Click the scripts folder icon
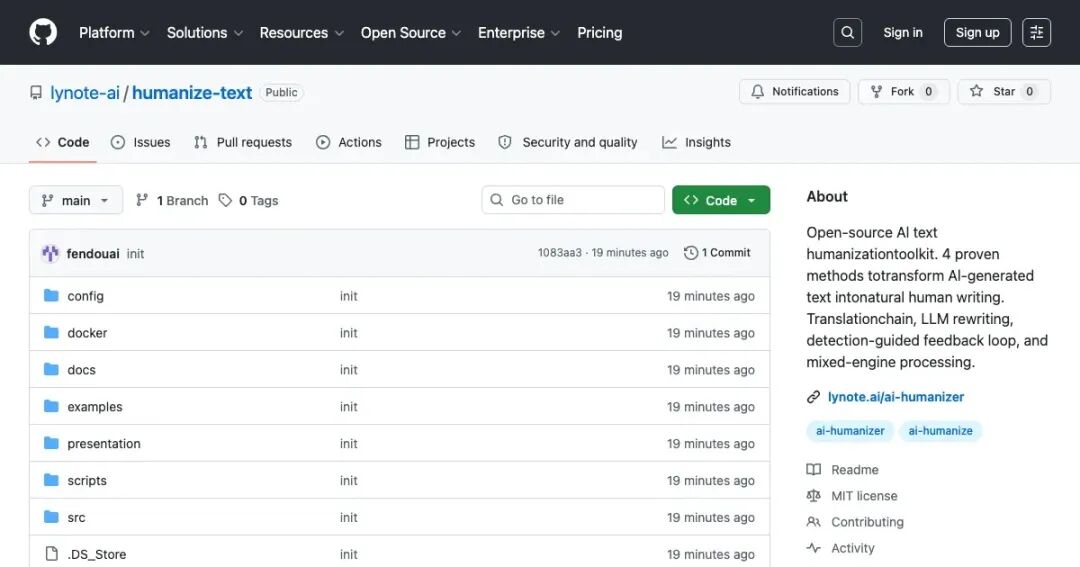Screen dimensions: 1080x567 [x=51, y=480]
